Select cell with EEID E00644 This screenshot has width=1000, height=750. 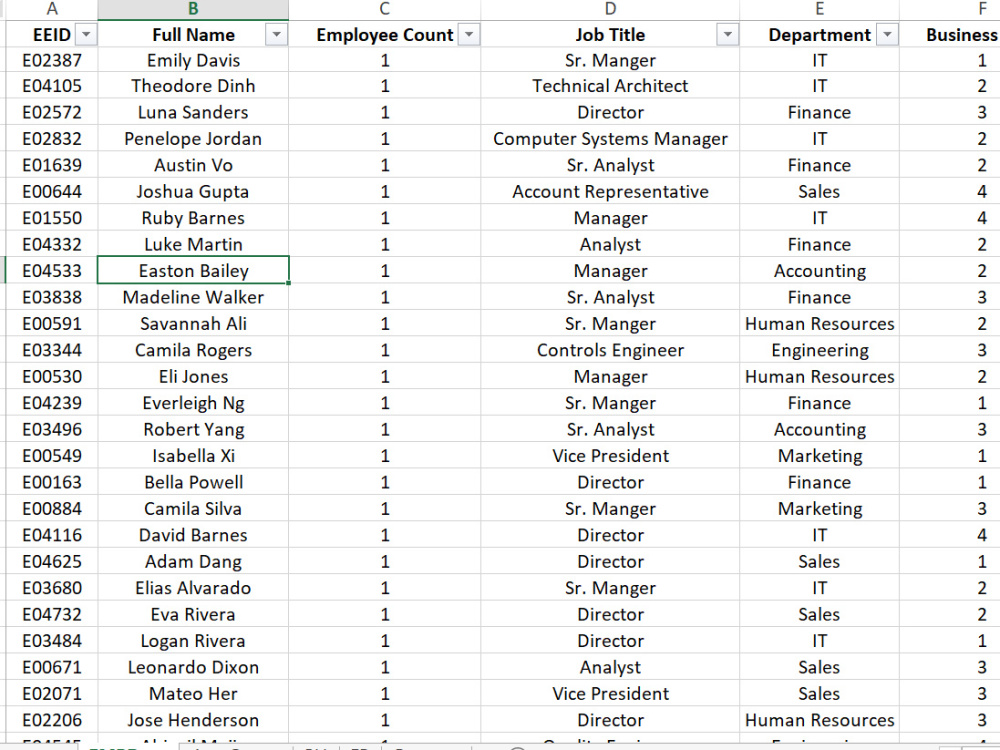(x=52, y=191)
